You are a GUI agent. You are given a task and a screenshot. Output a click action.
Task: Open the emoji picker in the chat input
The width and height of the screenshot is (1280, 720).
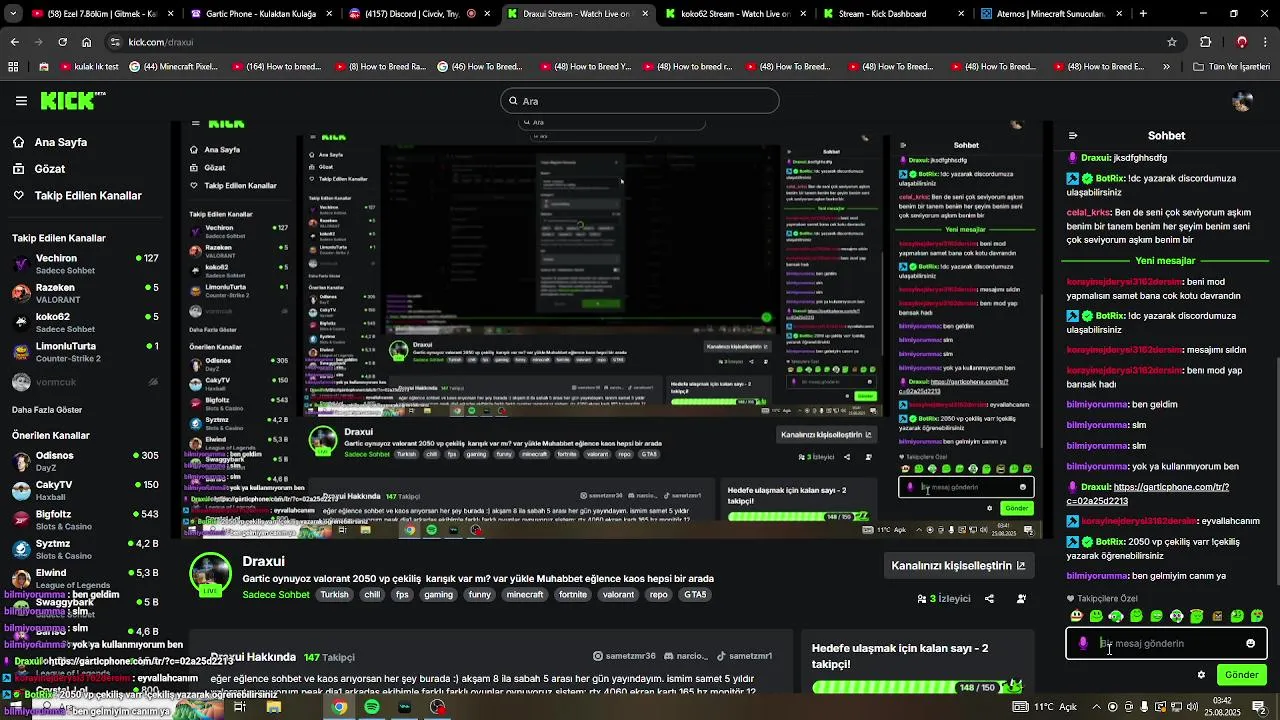1250,643
